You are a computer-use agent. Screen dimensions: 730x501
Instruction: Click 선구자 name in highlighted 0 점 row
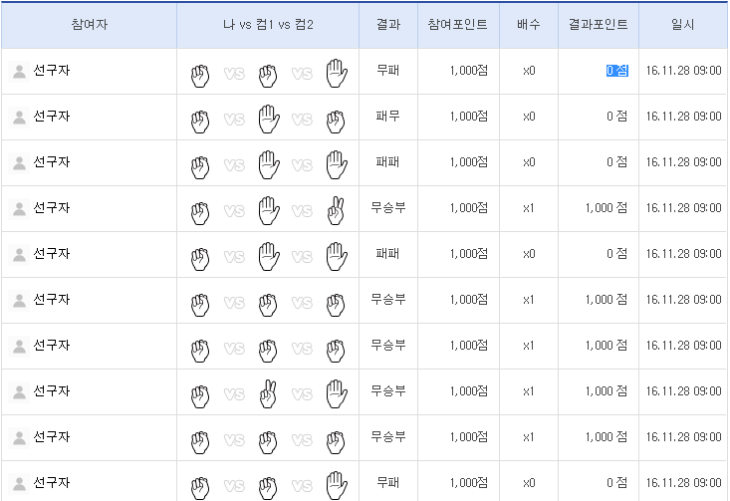point(52,71)
